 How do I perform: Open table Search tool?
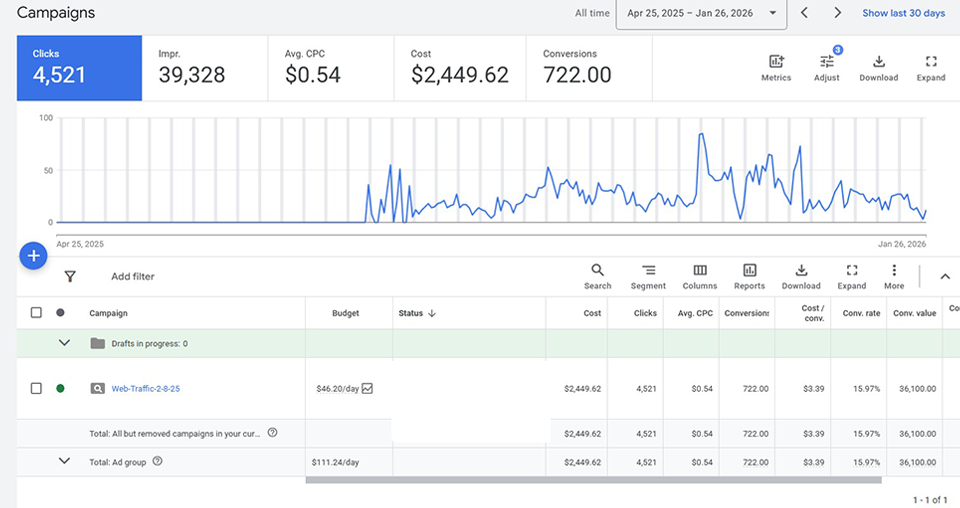(x=598, y=277)
